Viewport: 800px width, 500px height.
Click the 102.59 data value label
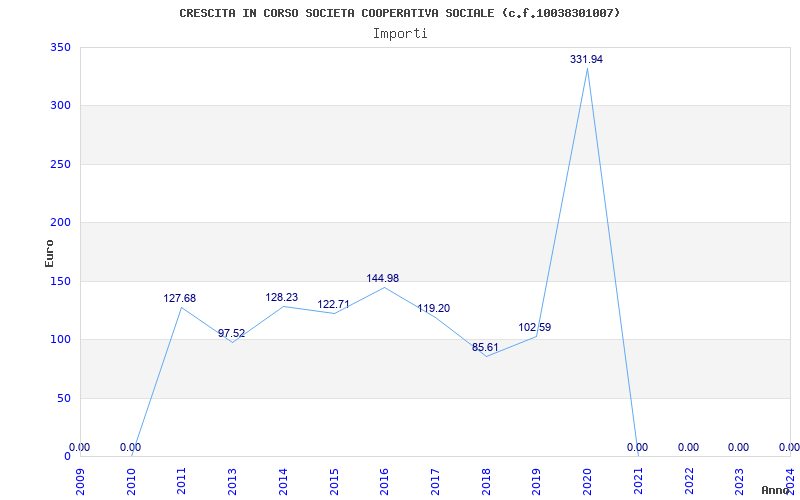[x=535, y=328]
